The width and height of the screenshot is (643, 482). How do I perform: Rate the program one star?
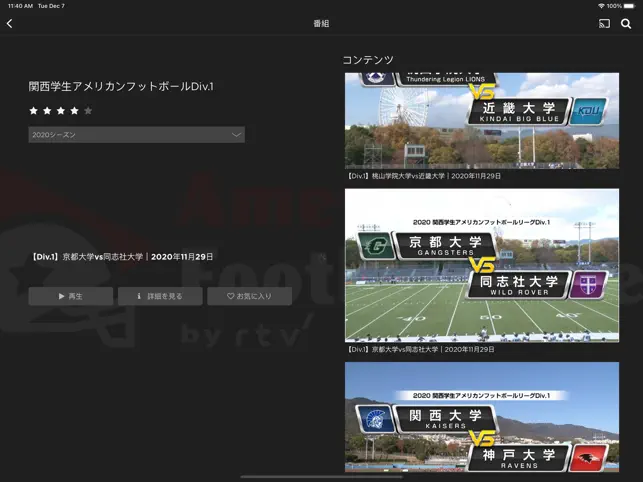coord(34,110)
